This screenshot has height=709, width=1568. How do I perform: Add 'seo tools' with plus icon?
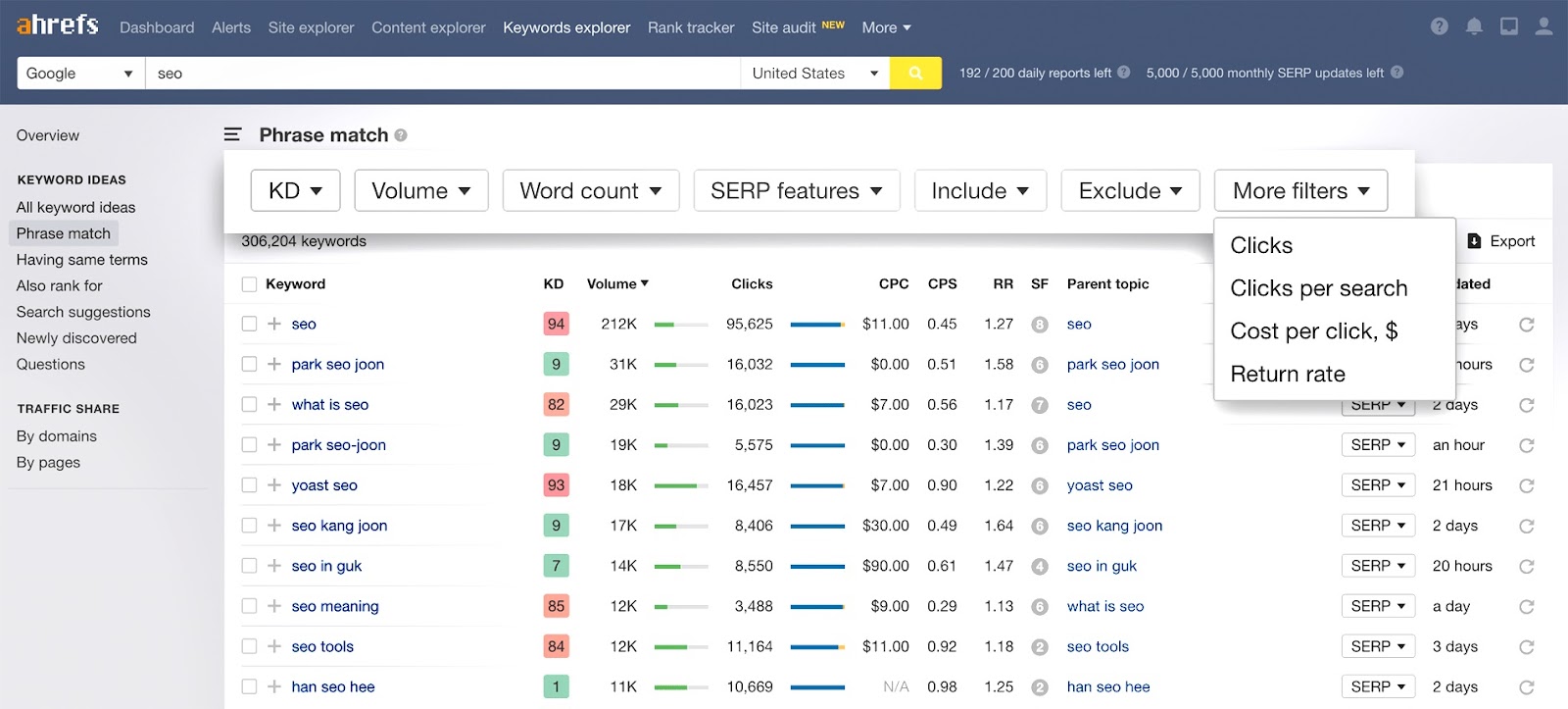274,646
